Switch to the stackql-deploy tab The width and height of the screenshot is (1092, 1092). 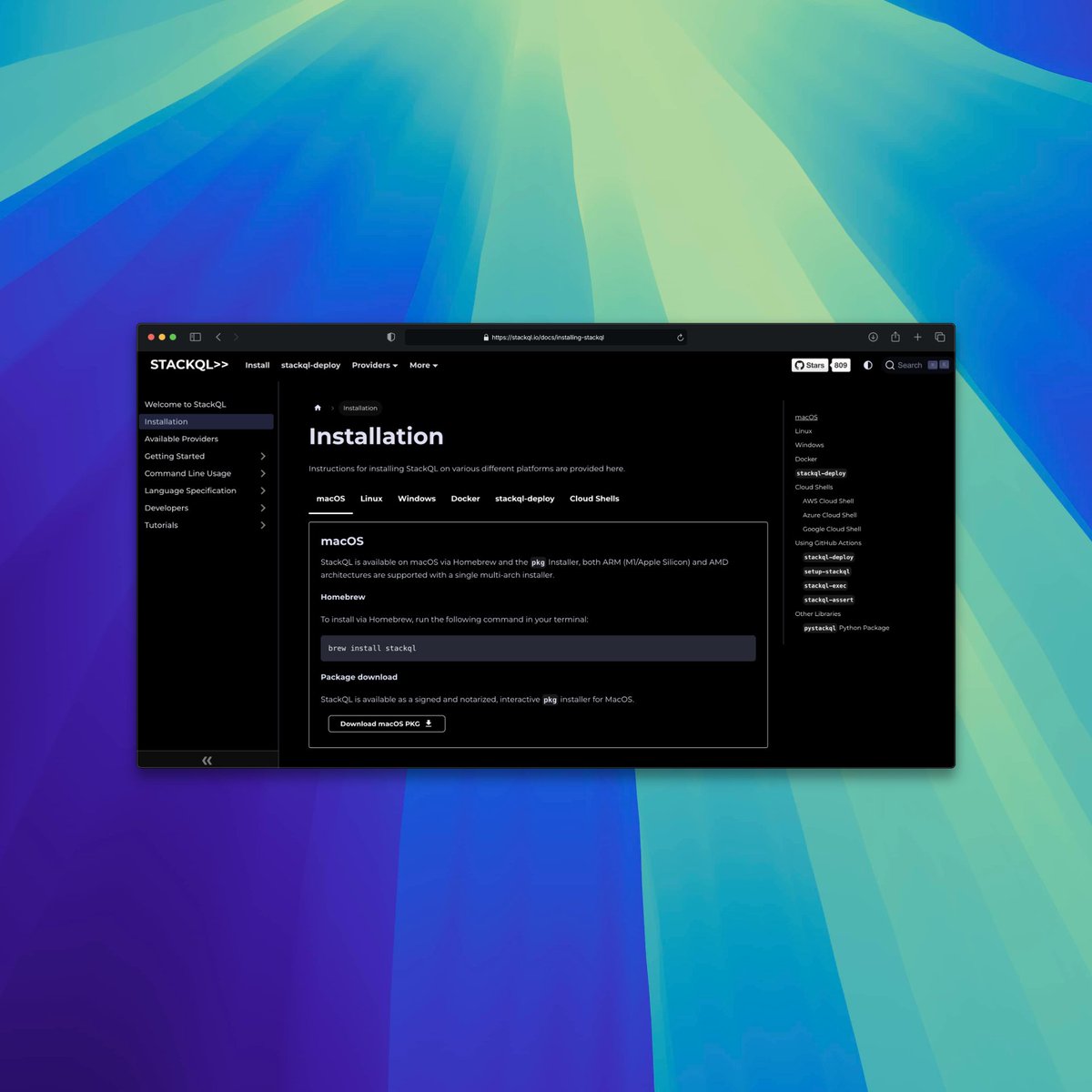tap(524, 499)
